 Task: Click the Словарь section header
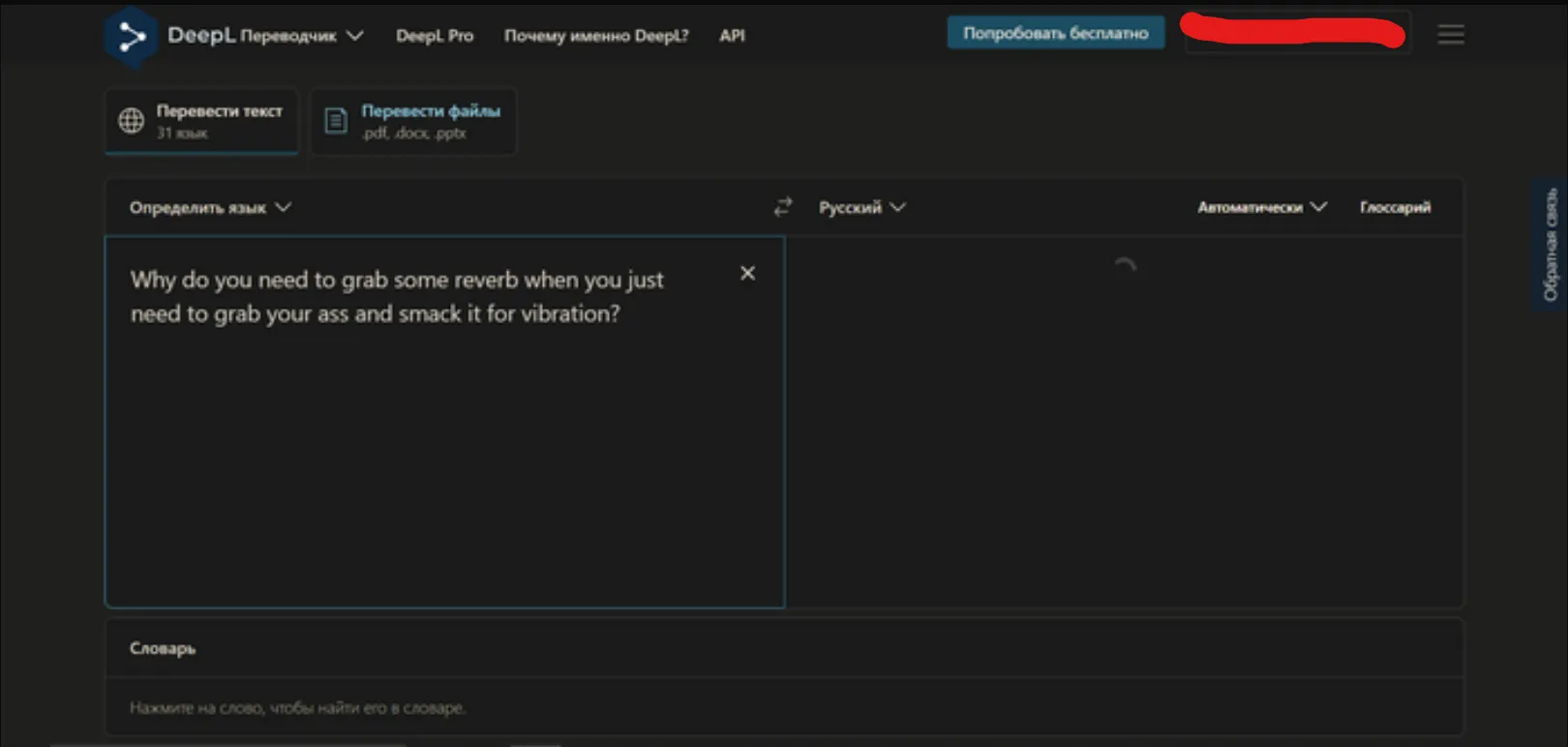pyautogui.click(x=163, y=648)
